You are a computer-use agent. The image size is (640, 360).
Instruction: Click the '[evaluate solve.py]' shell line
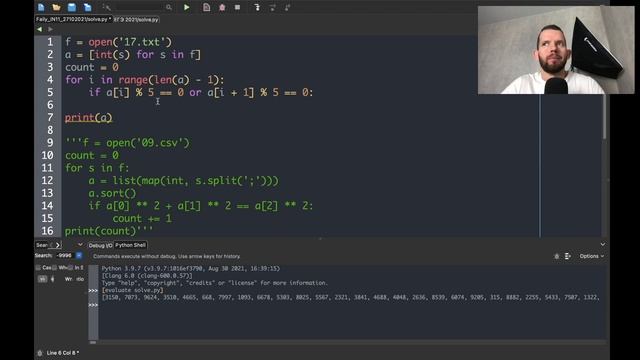(133, 290)
